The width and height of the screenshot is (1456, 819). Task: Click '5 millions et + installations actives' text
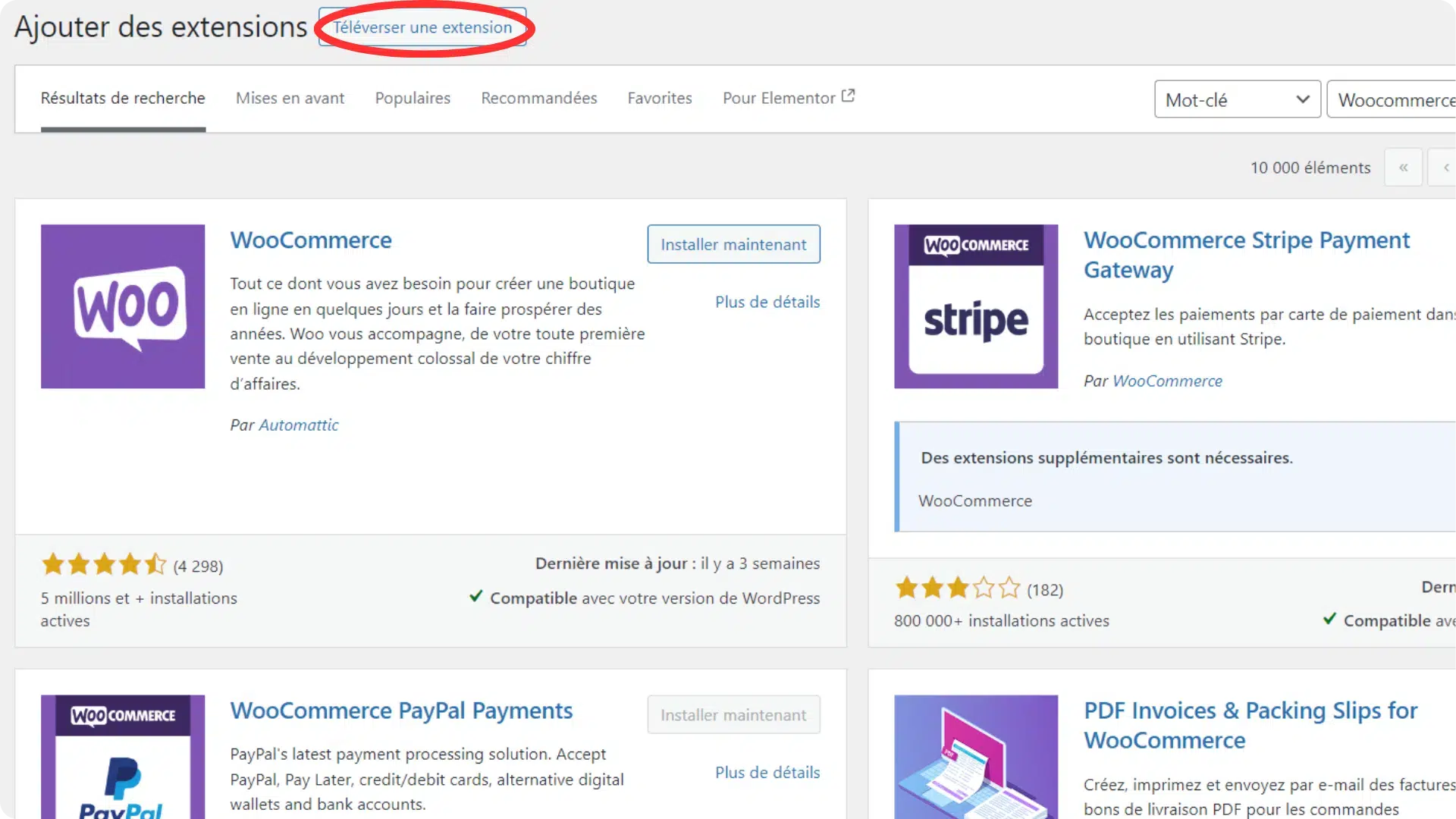click(x=139, y=609)
